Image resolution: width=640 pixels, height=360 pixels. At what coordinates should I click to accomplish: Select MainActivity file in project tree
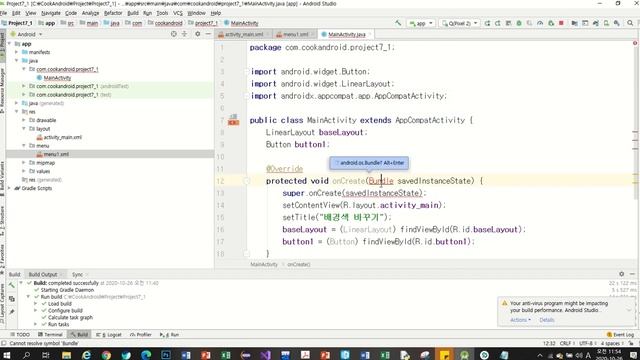click(57, 78)
